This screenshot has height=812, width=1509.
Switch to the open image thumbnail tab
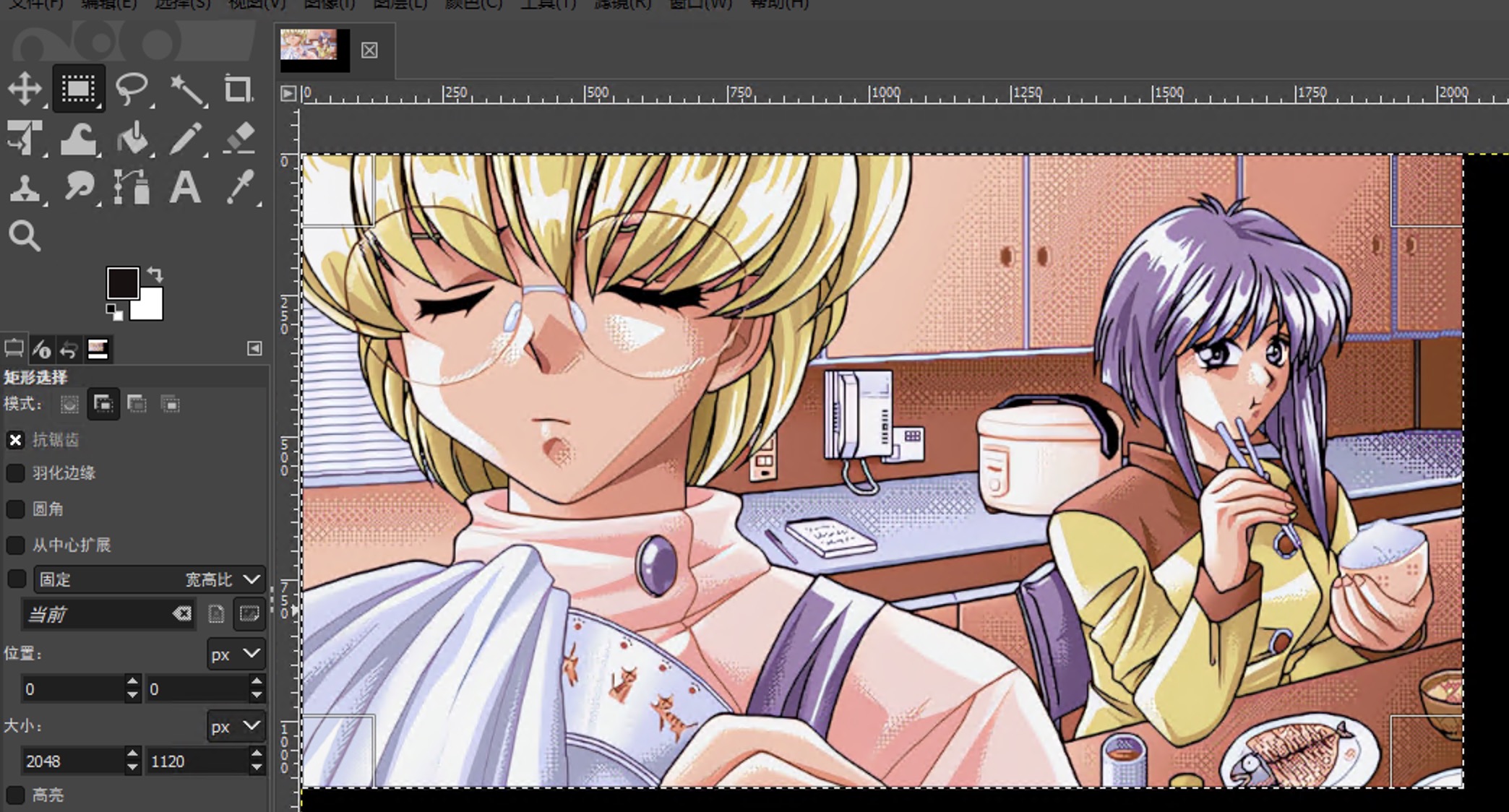click(x=309, y=46)
